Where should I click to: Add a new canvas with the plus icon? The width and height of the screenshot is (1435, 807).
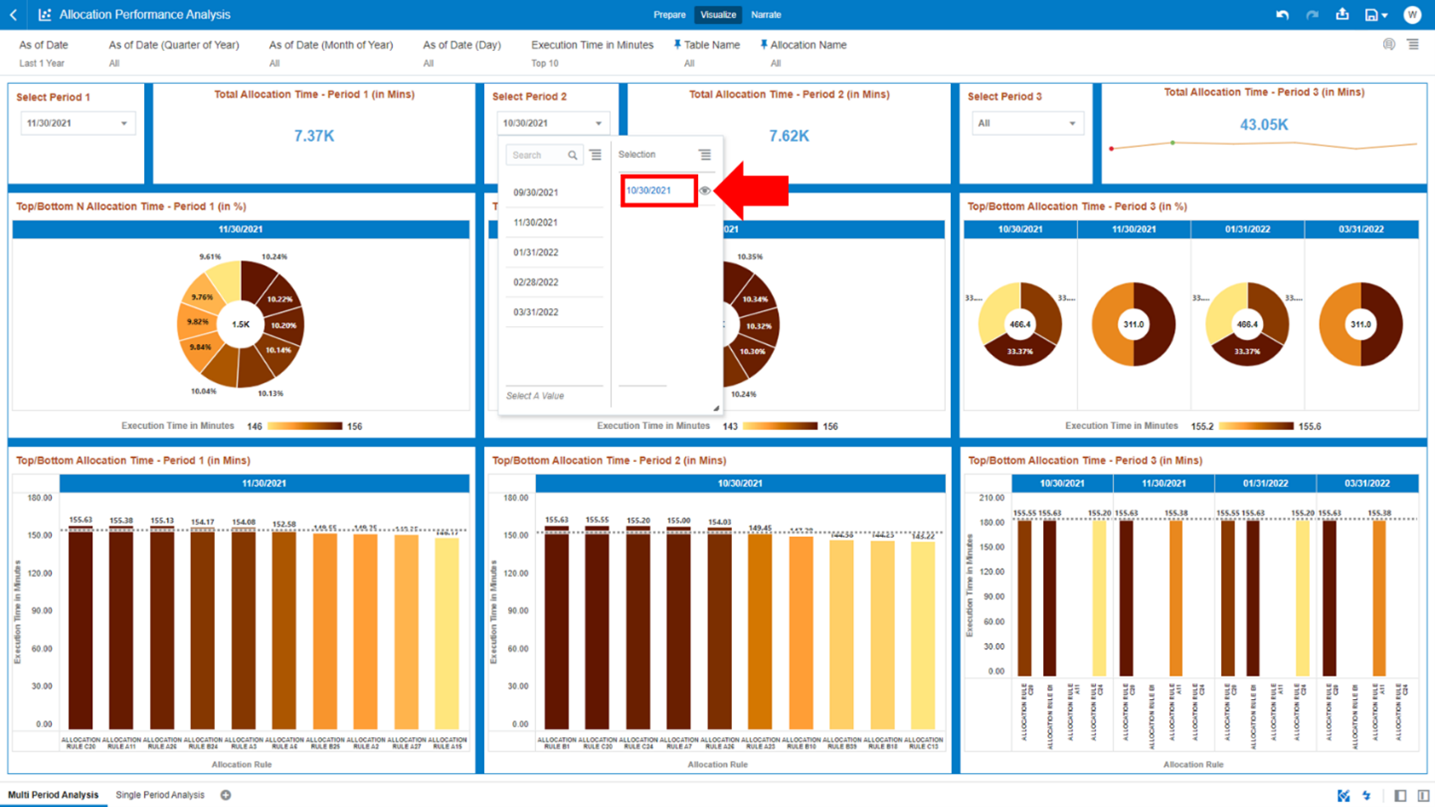point(226,795)
